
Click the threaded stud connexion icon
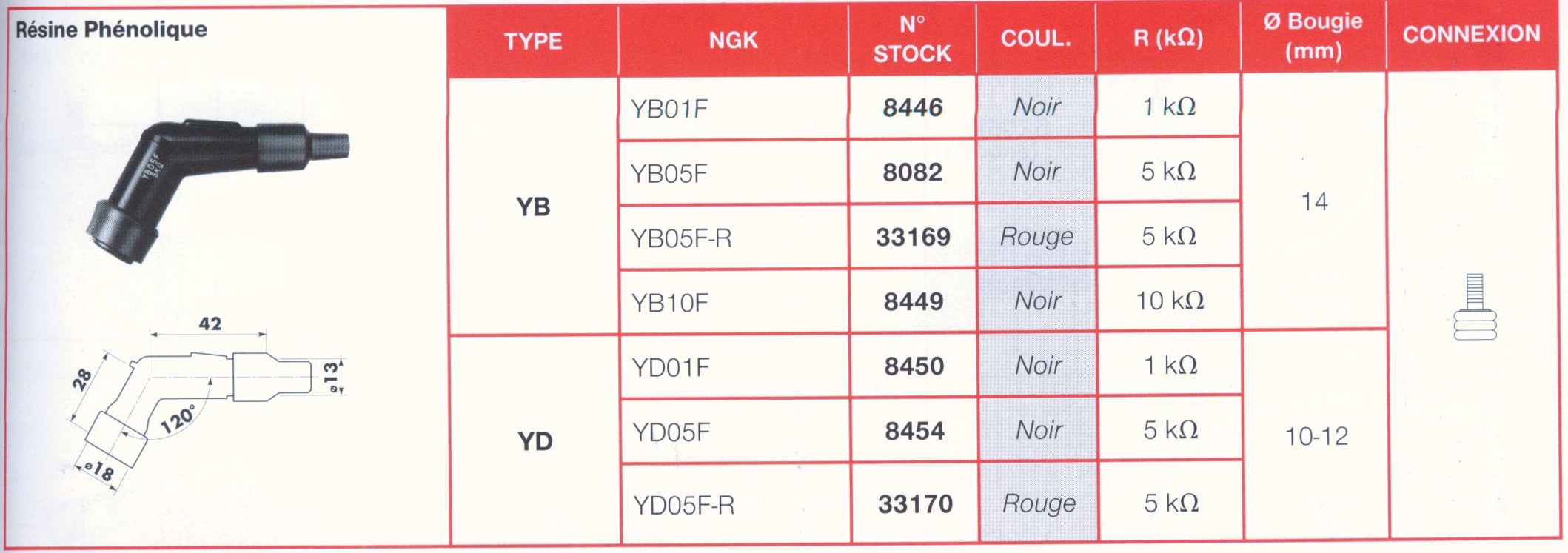pos(1475,307)
